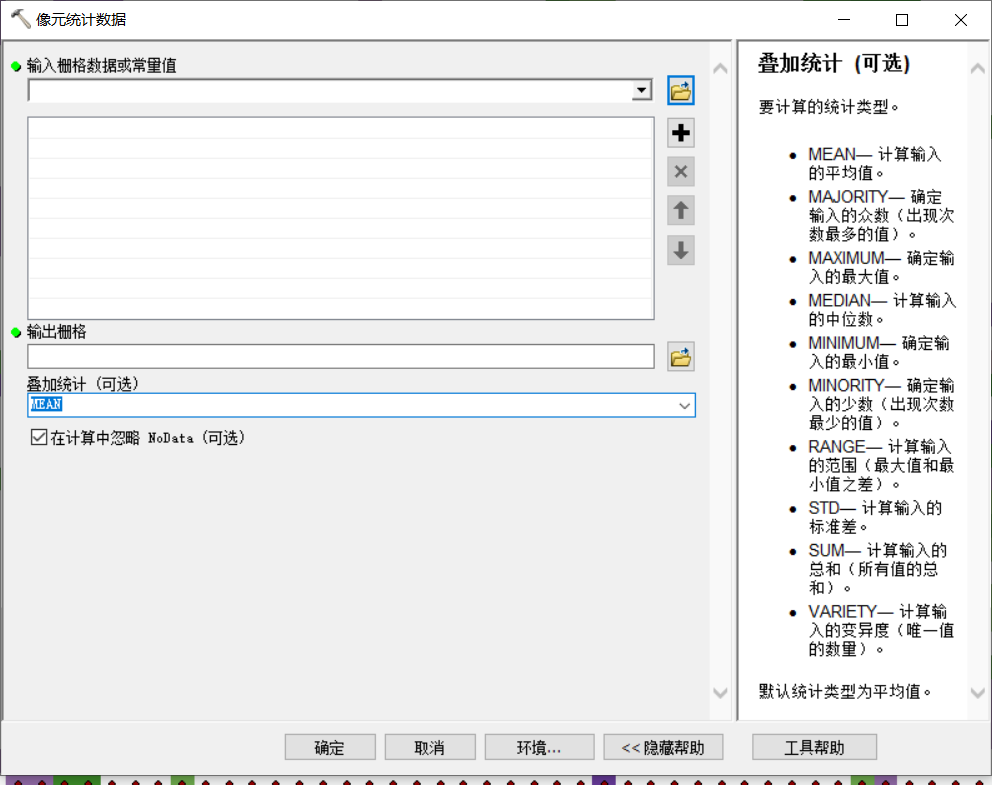Open input raster dropdown arrow

tap(642, 90)
